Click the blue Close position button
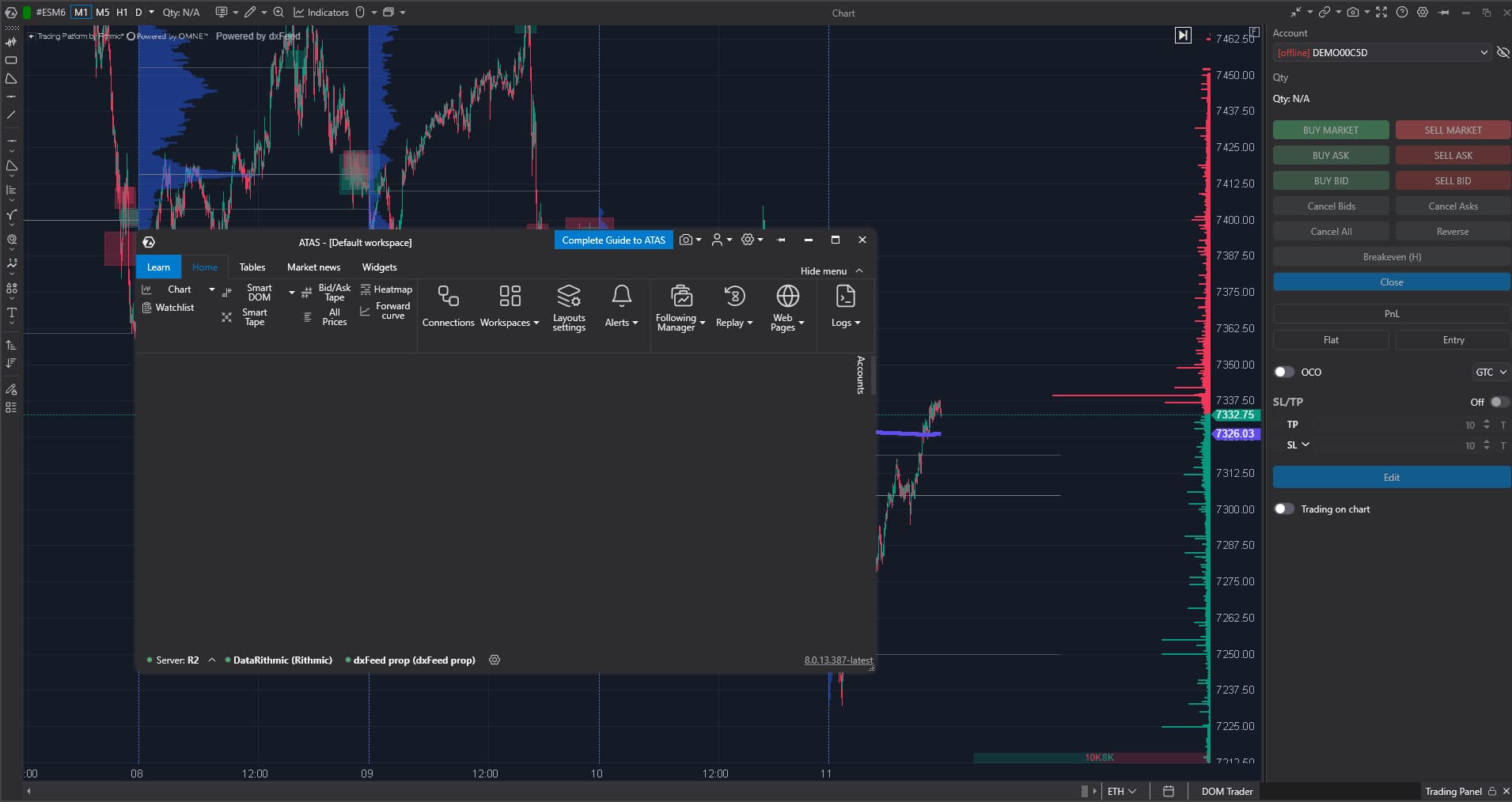 [x=1392, y=282]
